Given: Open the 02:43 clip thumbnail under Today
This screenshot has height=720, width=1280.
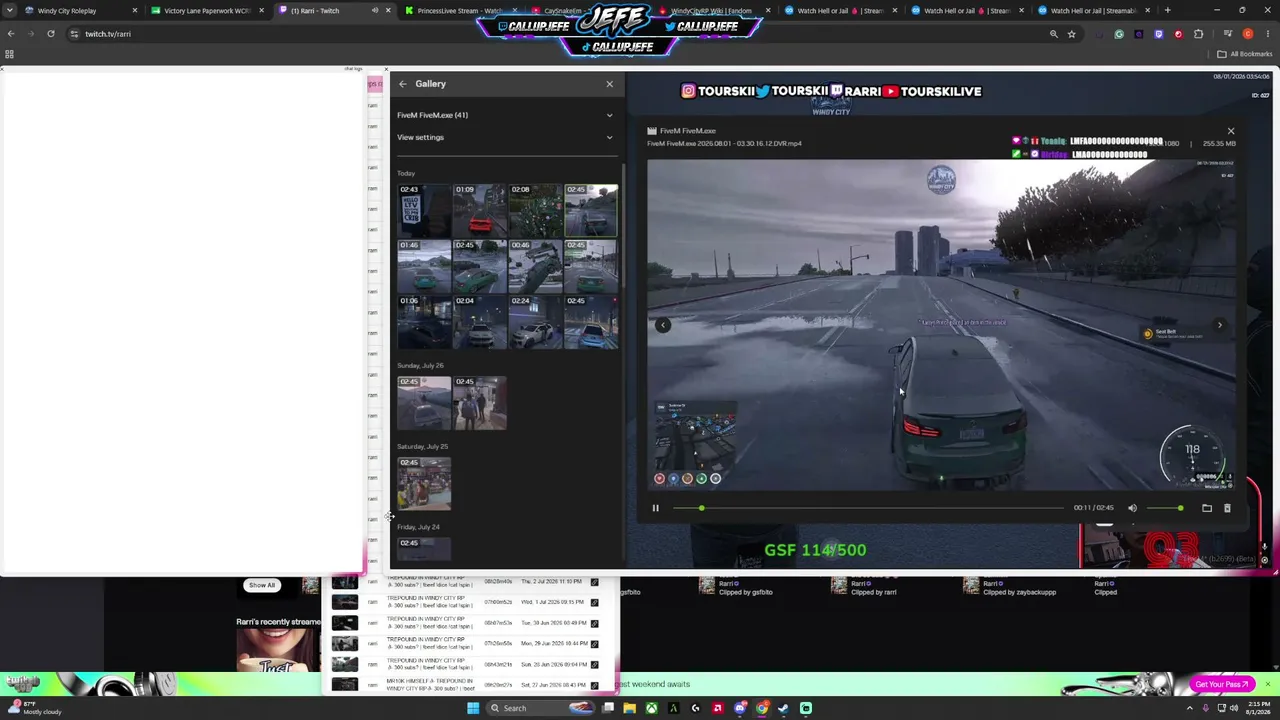Looking at the screenshot, I should [x=424, y=209].
